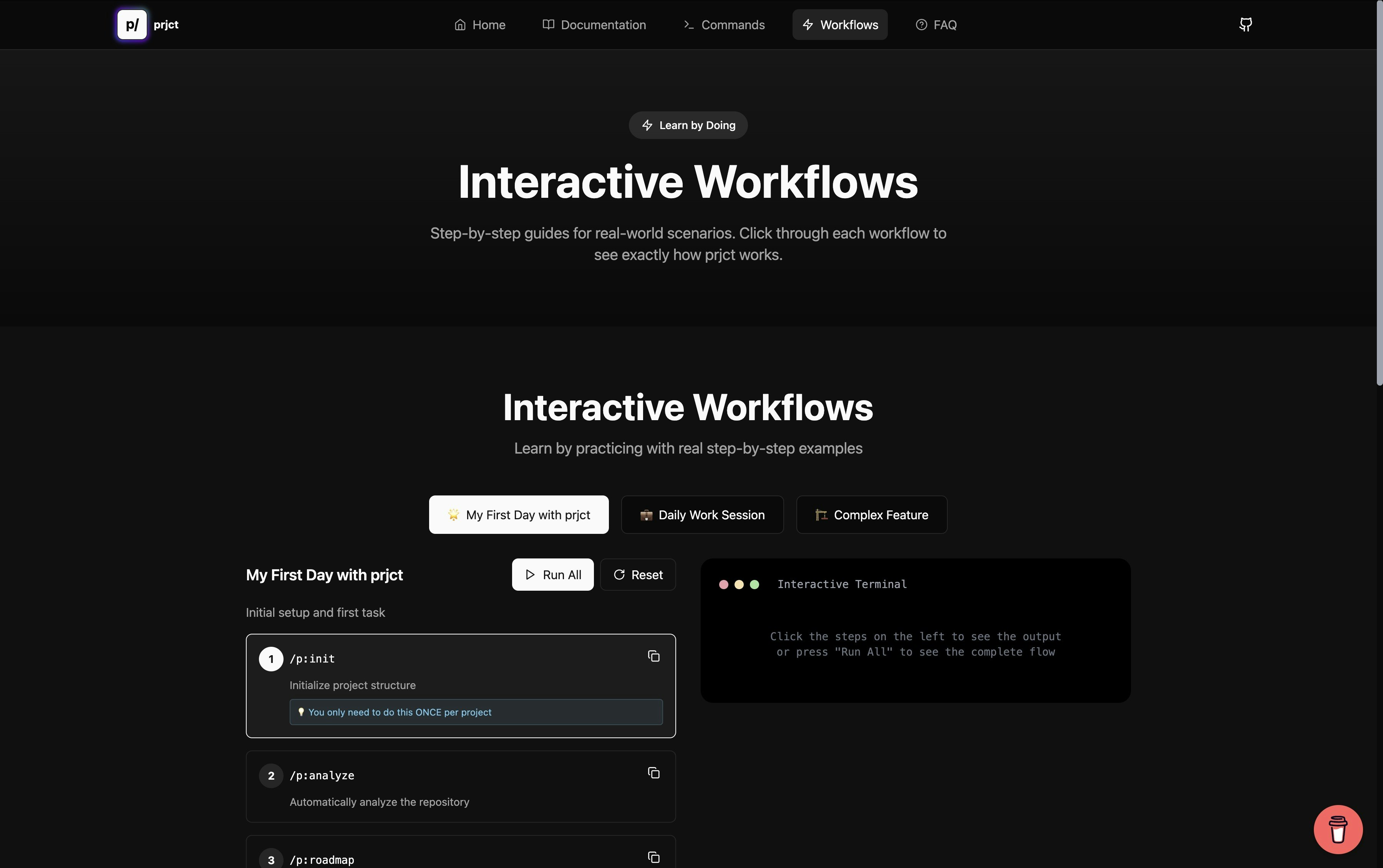The width and height of the screenshot is (1383, 868).
Task: Click the prjct p/ logo icon
Action: (132, 25)
